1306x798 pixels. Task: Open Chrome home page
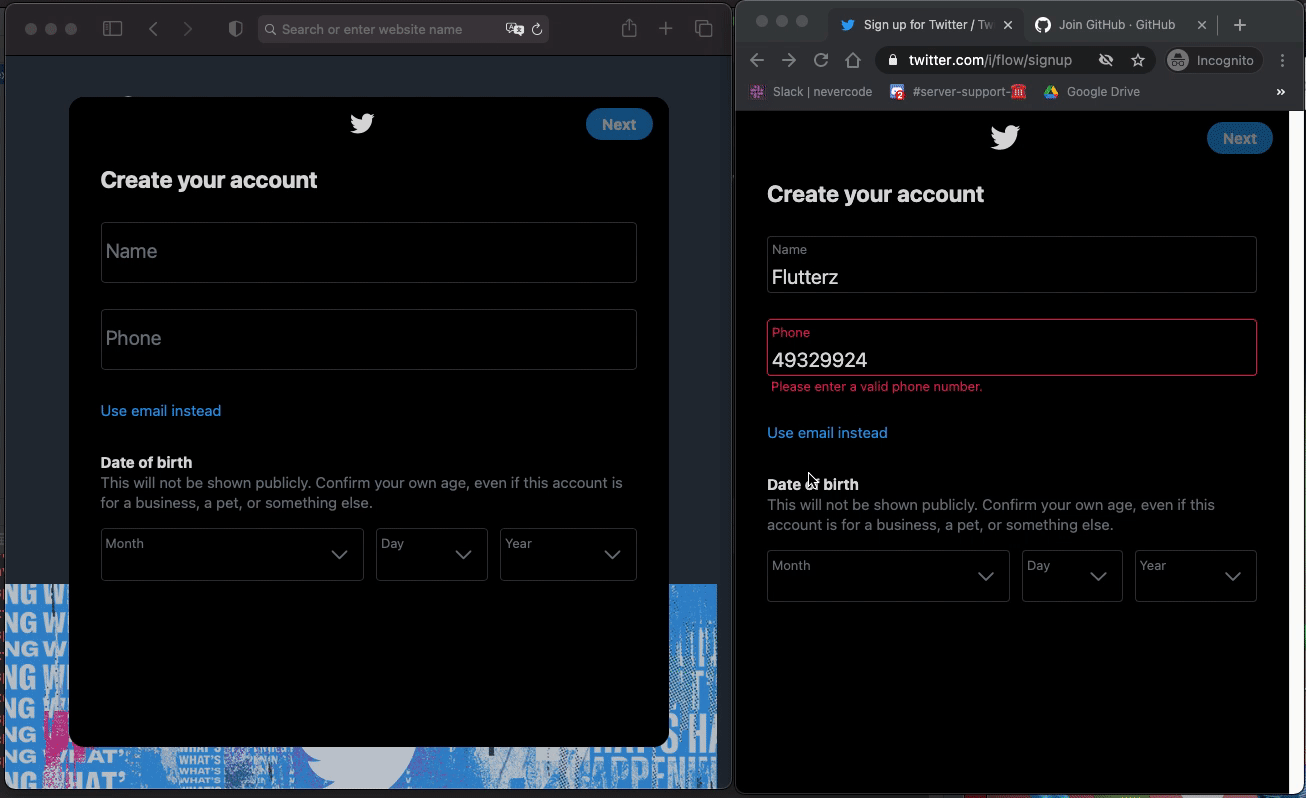[853, 60]
